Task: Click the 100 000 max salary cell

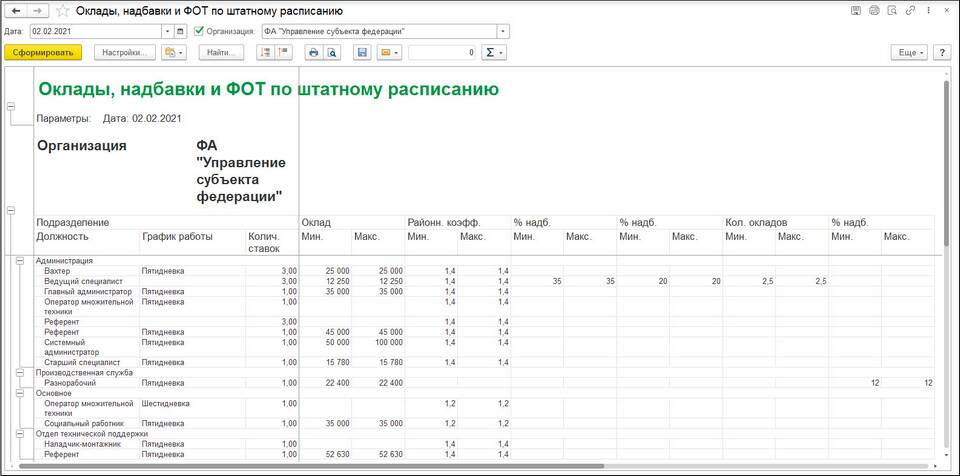Action: (x=378, y=347)
